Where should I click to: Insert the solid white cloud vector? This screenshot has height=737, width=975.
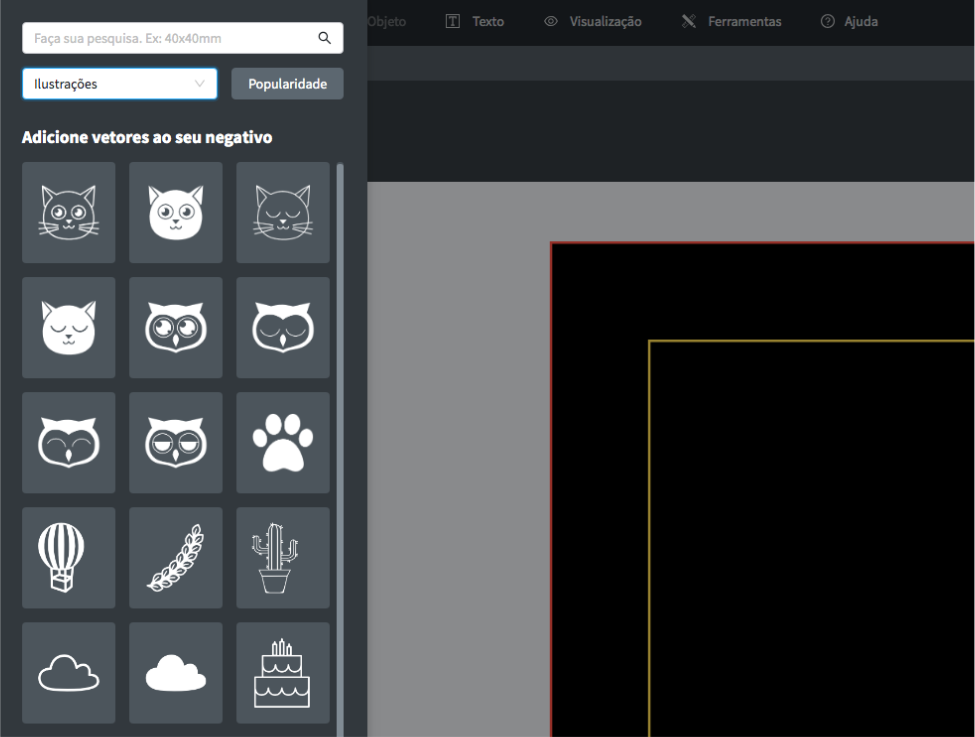click(175, 673)
